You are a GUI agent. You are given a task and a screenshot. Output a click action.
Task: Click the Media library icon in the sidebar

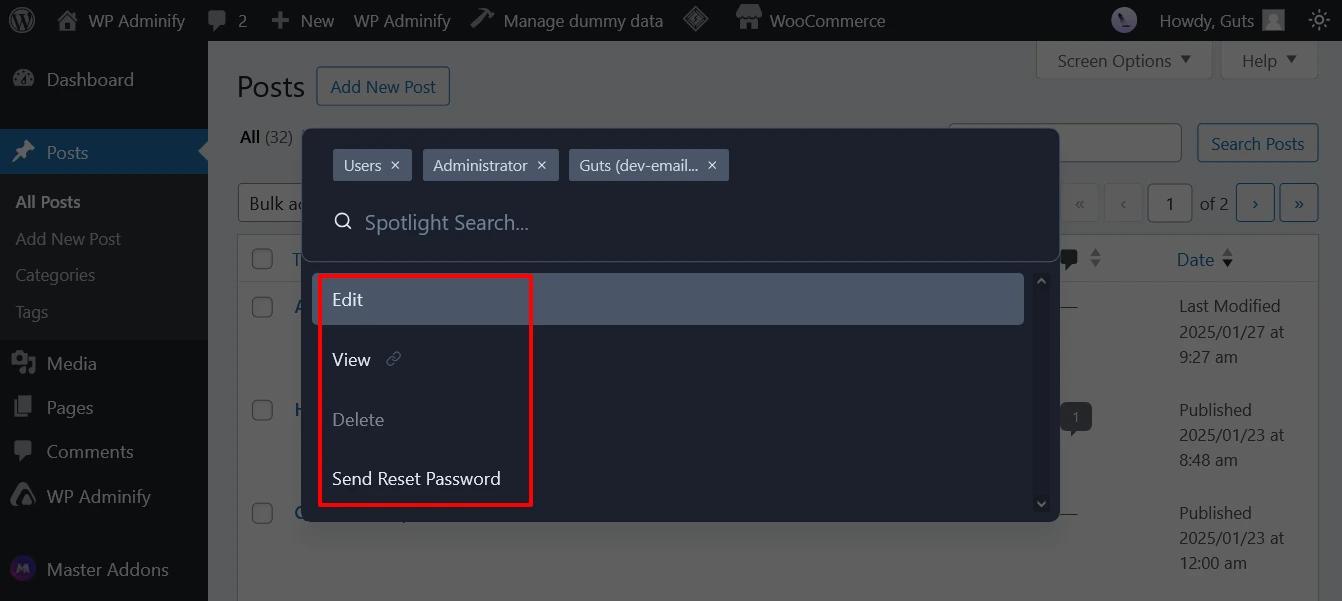click(22, 362)
